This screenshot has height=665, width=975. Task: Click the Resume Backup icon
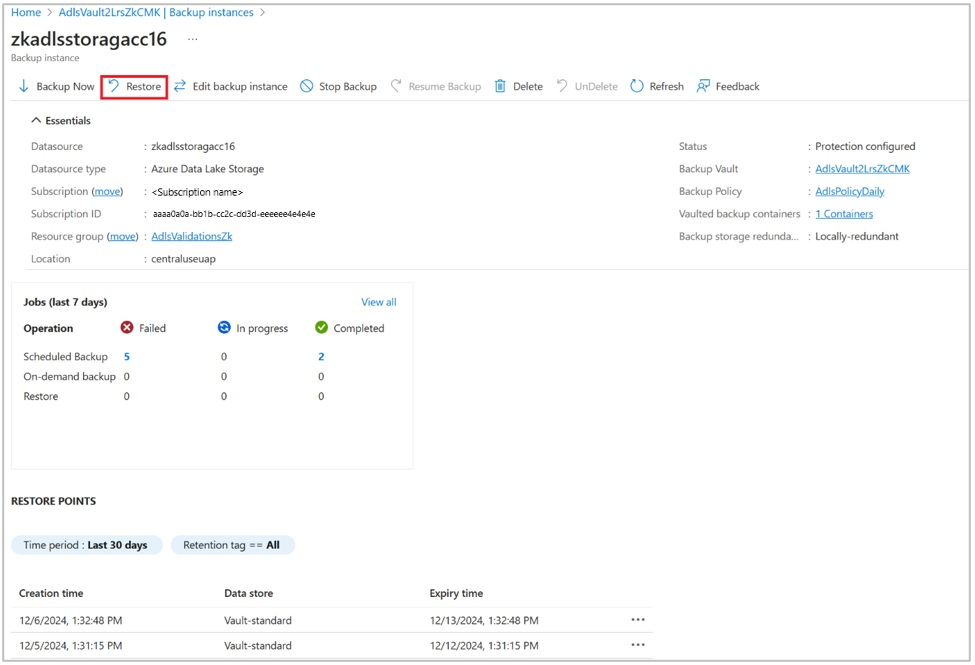coord(395,86)
